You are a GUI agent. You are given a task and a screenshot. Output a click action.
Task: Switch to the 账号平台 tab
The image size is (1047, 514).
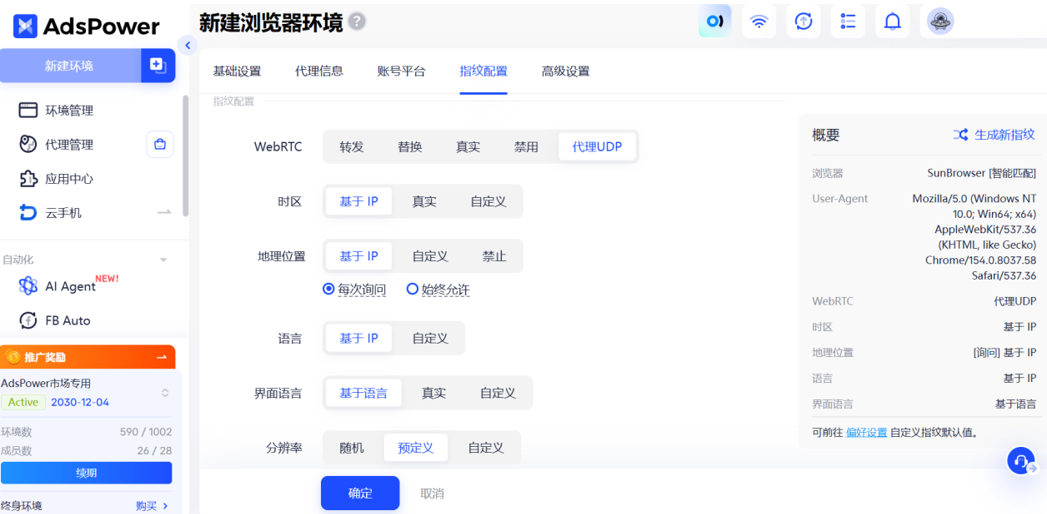click(401, 71)
